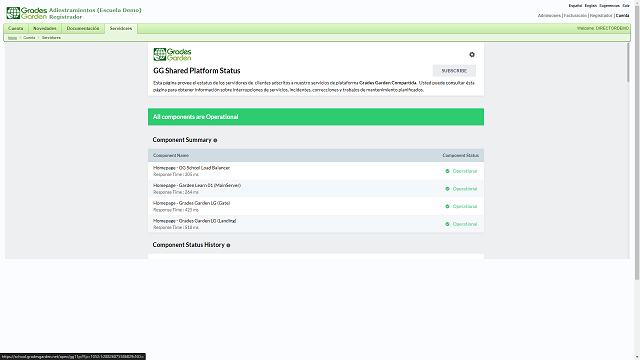Click the GG Shared Platform Status heading
This screenshot has height=360, width=640.
pyautogui.click(x=197, y=71)
